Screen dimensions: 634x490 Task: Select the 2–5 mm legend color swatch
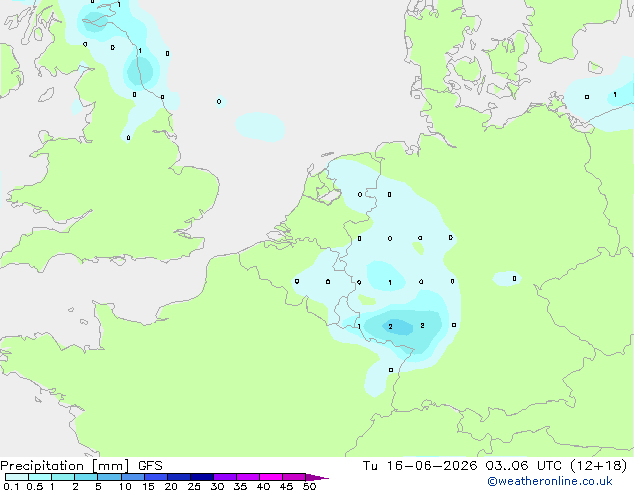point(86,477)
